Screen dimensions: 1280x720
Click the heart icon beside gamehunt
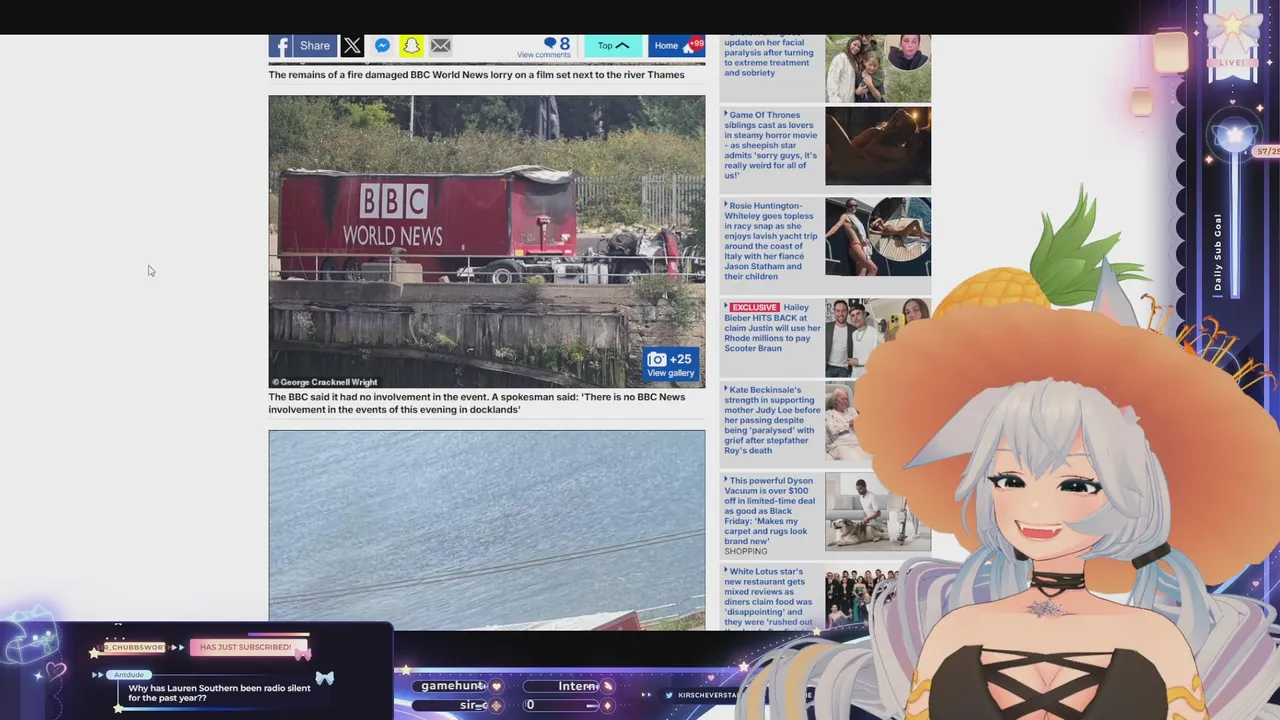496,686
